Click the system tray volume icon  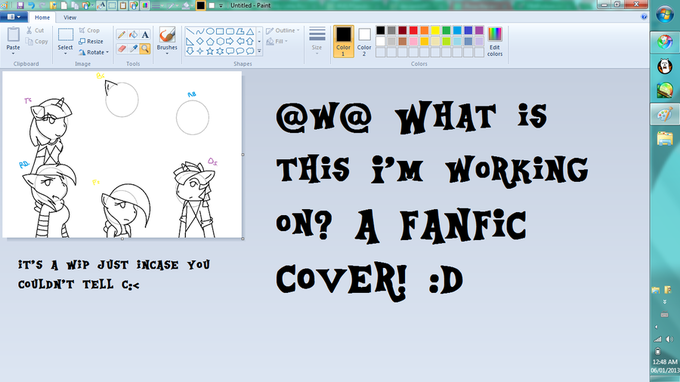pyautogui.click(x=670, y=339)
